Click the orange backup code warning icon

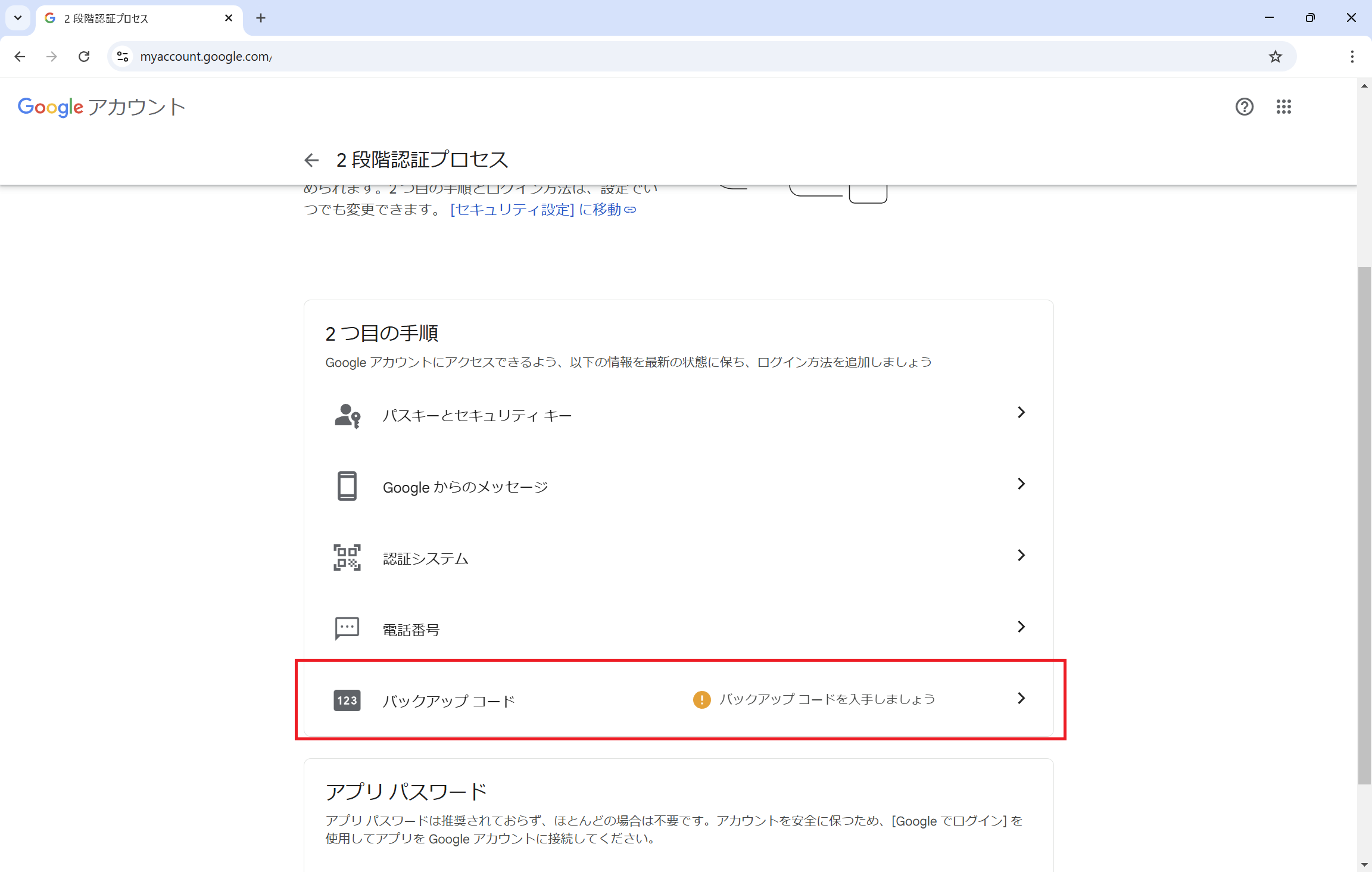701,699
